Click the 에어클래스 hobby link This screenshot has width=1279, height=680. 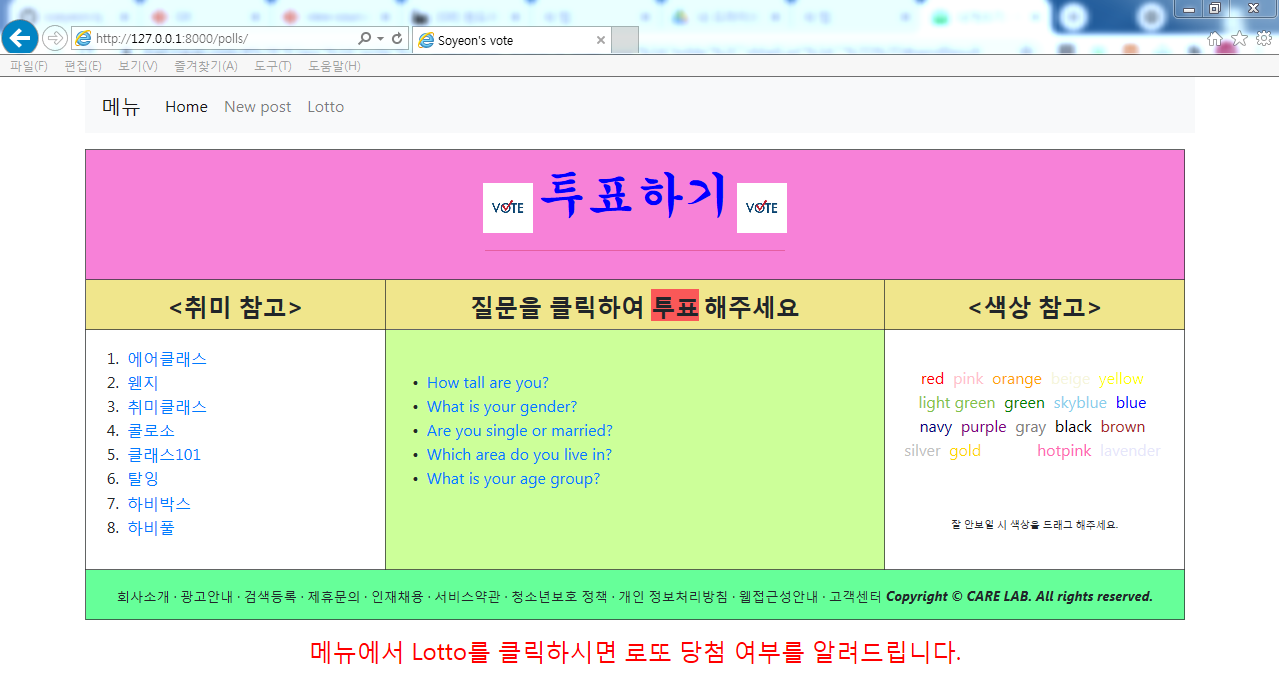click(166, 358)
